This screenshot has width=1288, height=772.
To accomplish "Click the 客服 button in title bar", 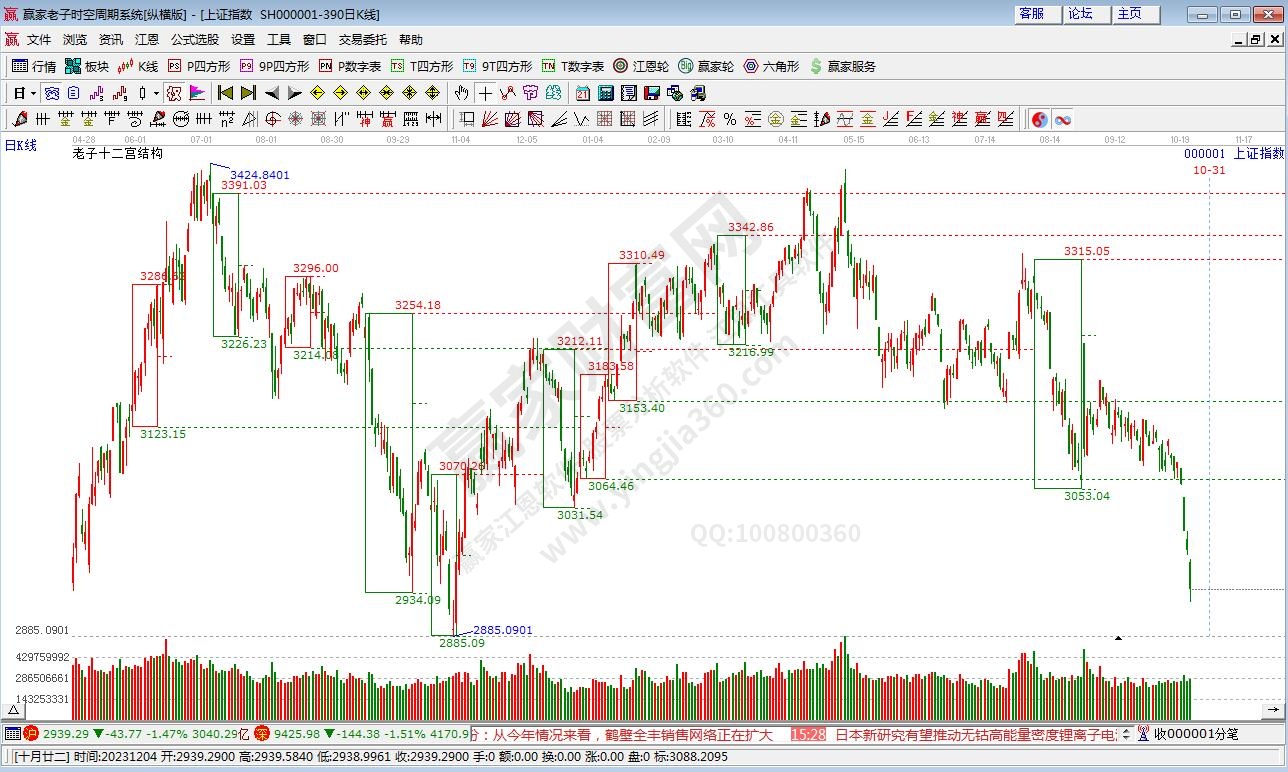I will pos(1031,14).
